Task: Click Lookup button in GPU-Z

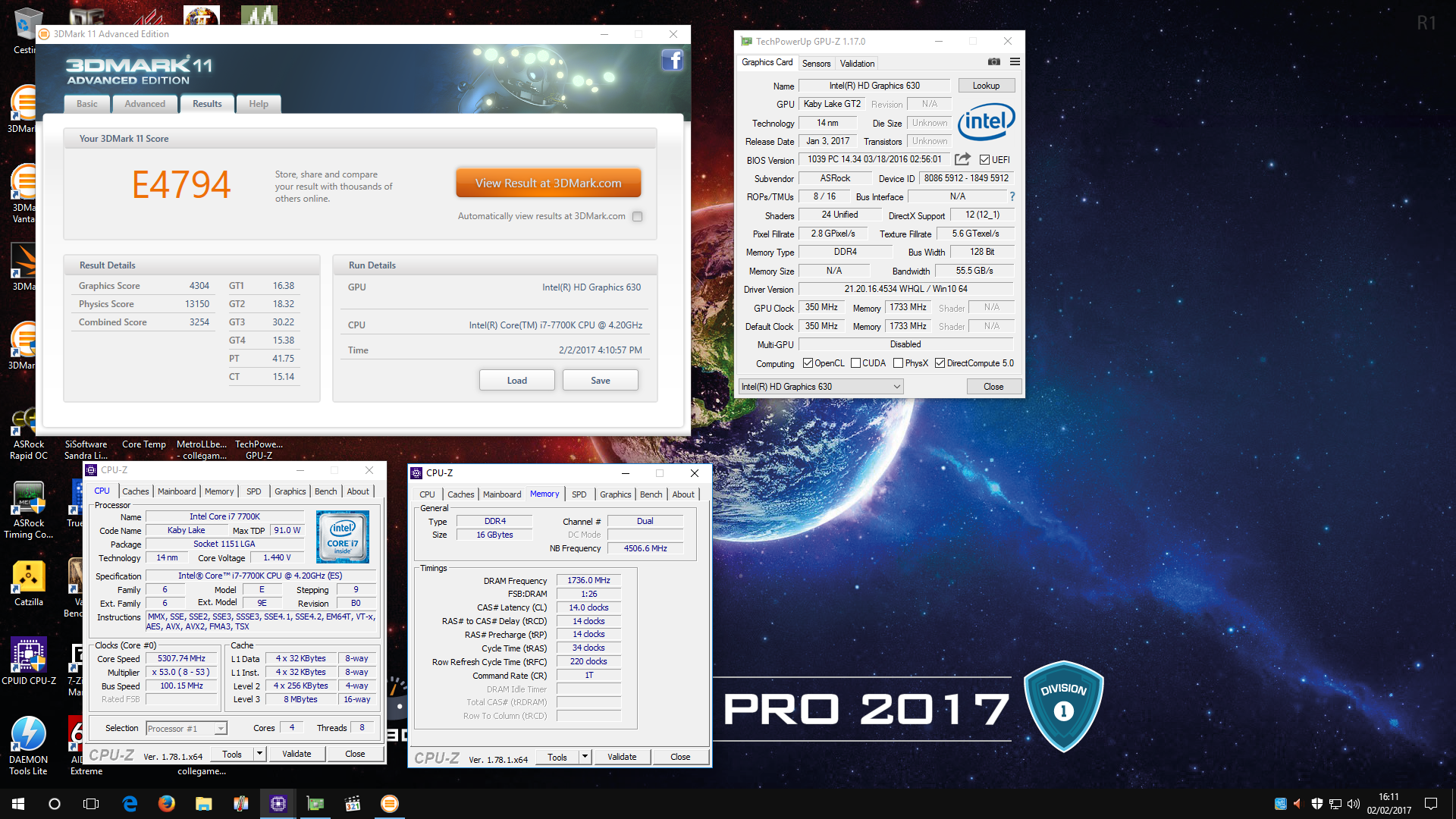Action: 986,86
